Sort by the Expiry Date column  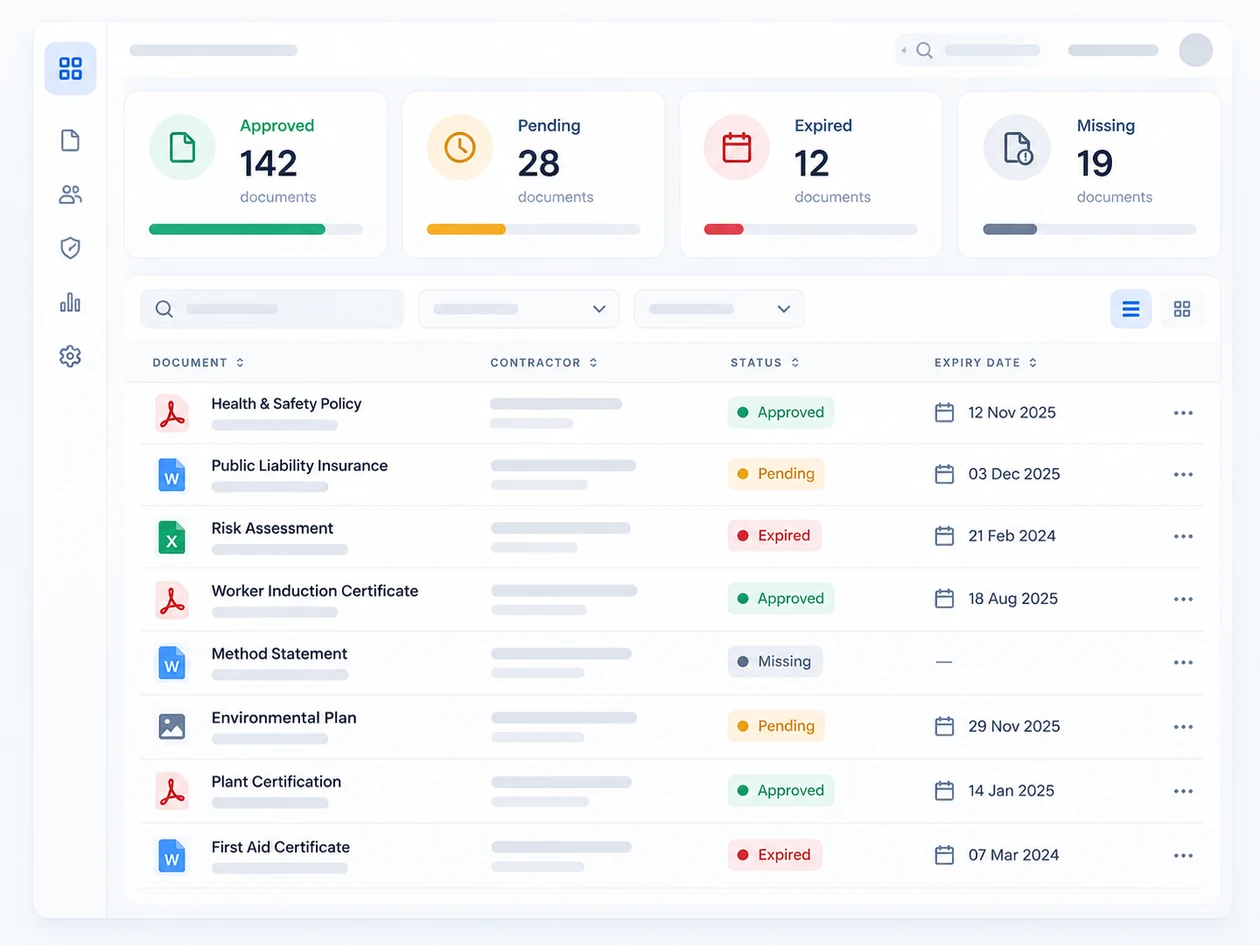point(986,362)
